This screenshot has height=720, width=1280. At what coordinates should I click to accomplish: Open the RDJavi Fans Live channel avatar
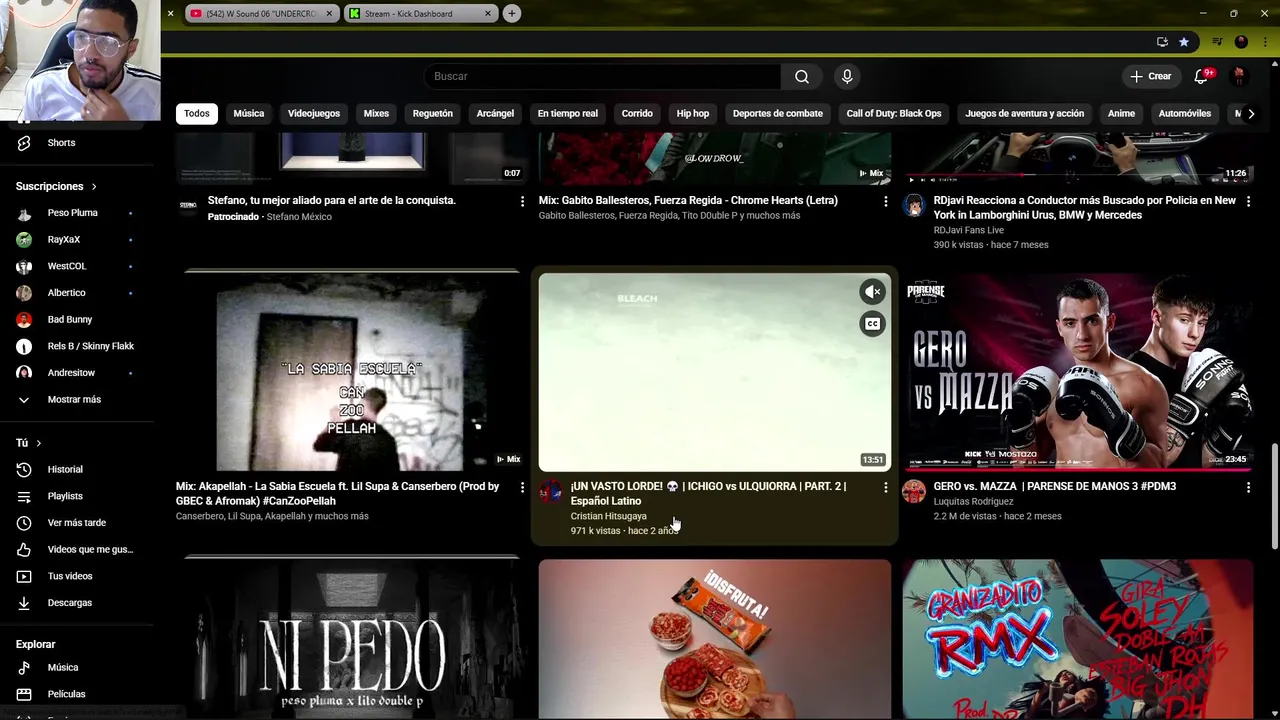914,206
